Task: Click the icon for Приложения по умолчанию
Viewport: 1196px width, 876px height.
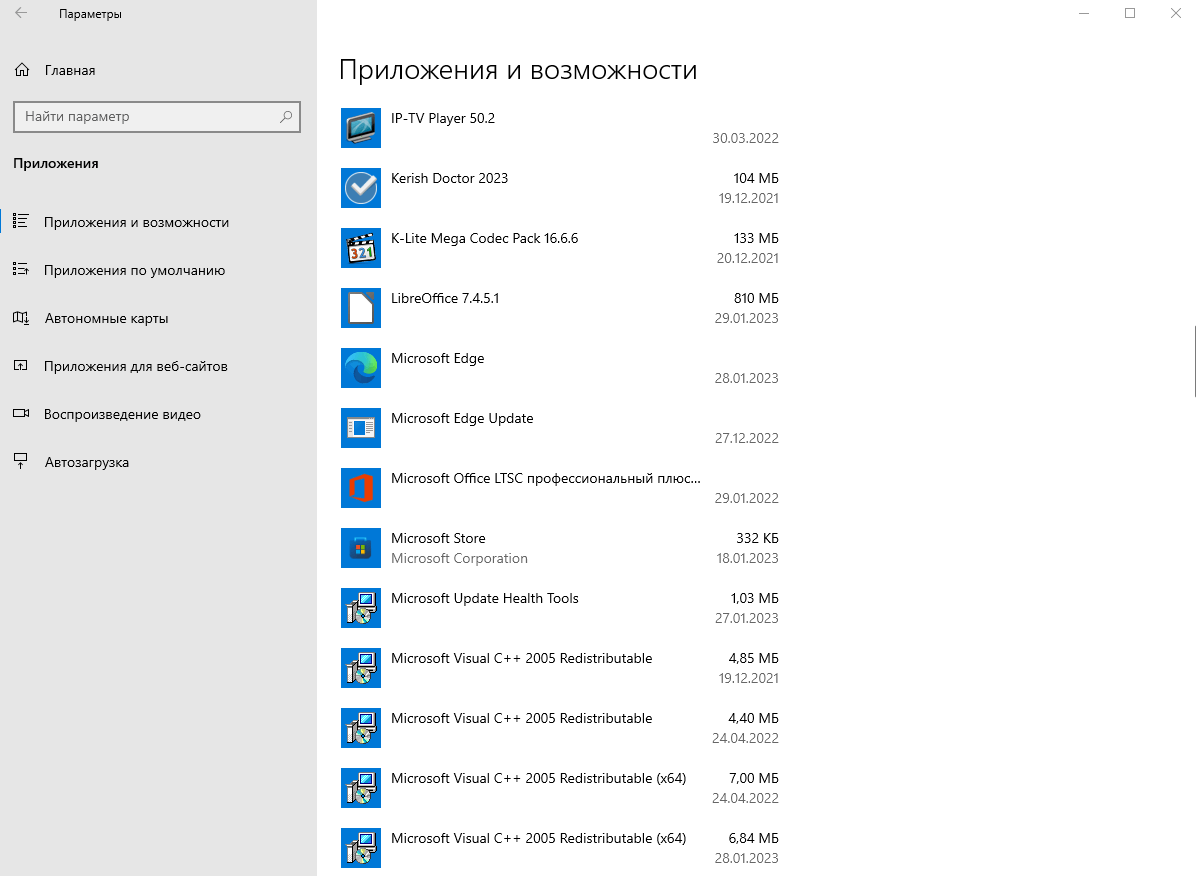Action: pyautogui.click(x=21, y=269)
